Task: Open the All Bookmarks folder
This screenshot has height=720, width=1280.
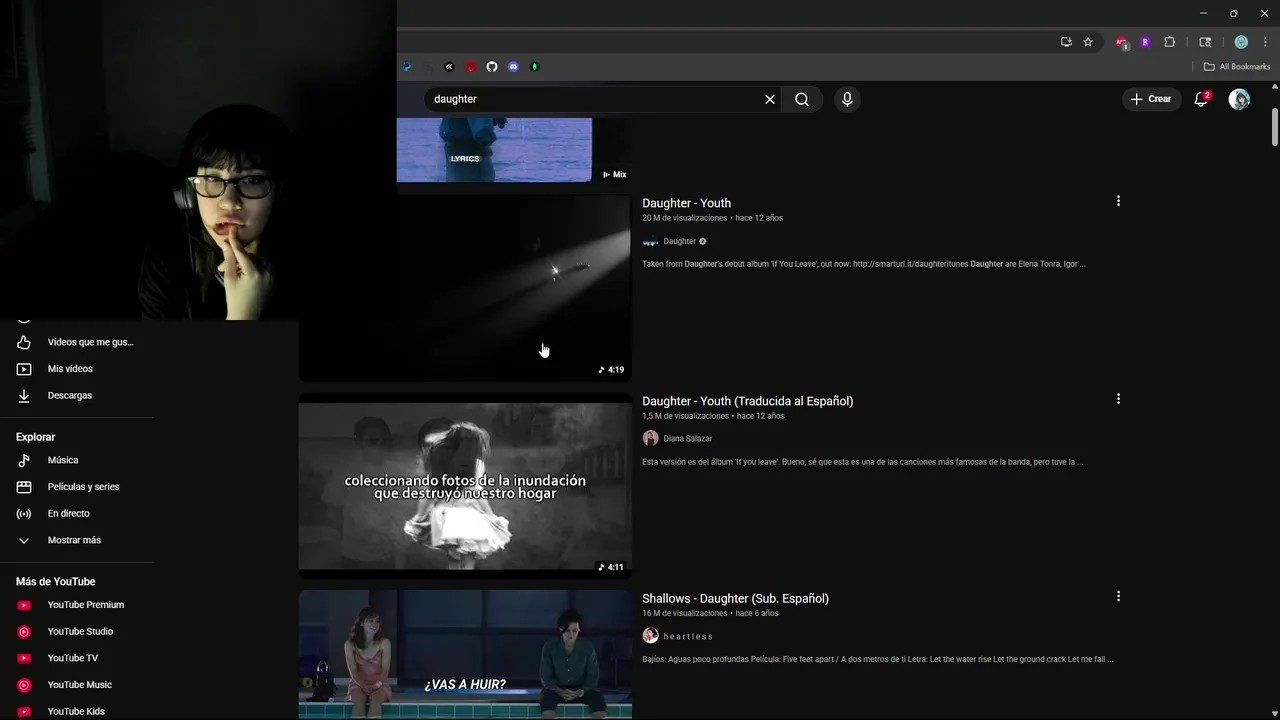Action: click(1237, 67)
